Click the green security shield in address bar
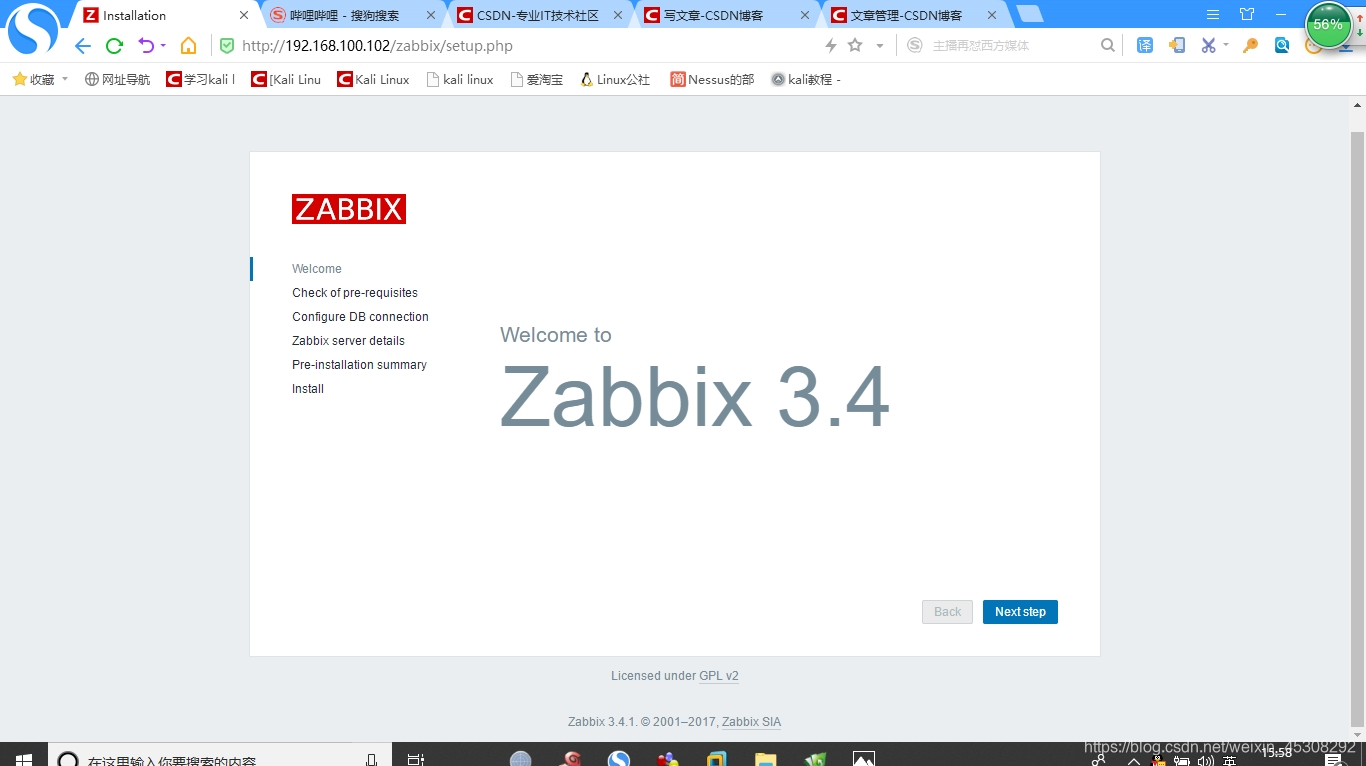Viewport: 1366px width, 766px height. (227, 46)
